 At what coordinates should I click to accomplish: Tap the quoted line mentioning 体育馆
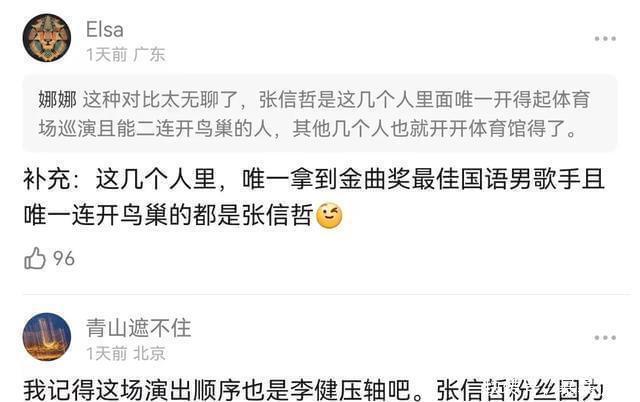click(308, 129)
